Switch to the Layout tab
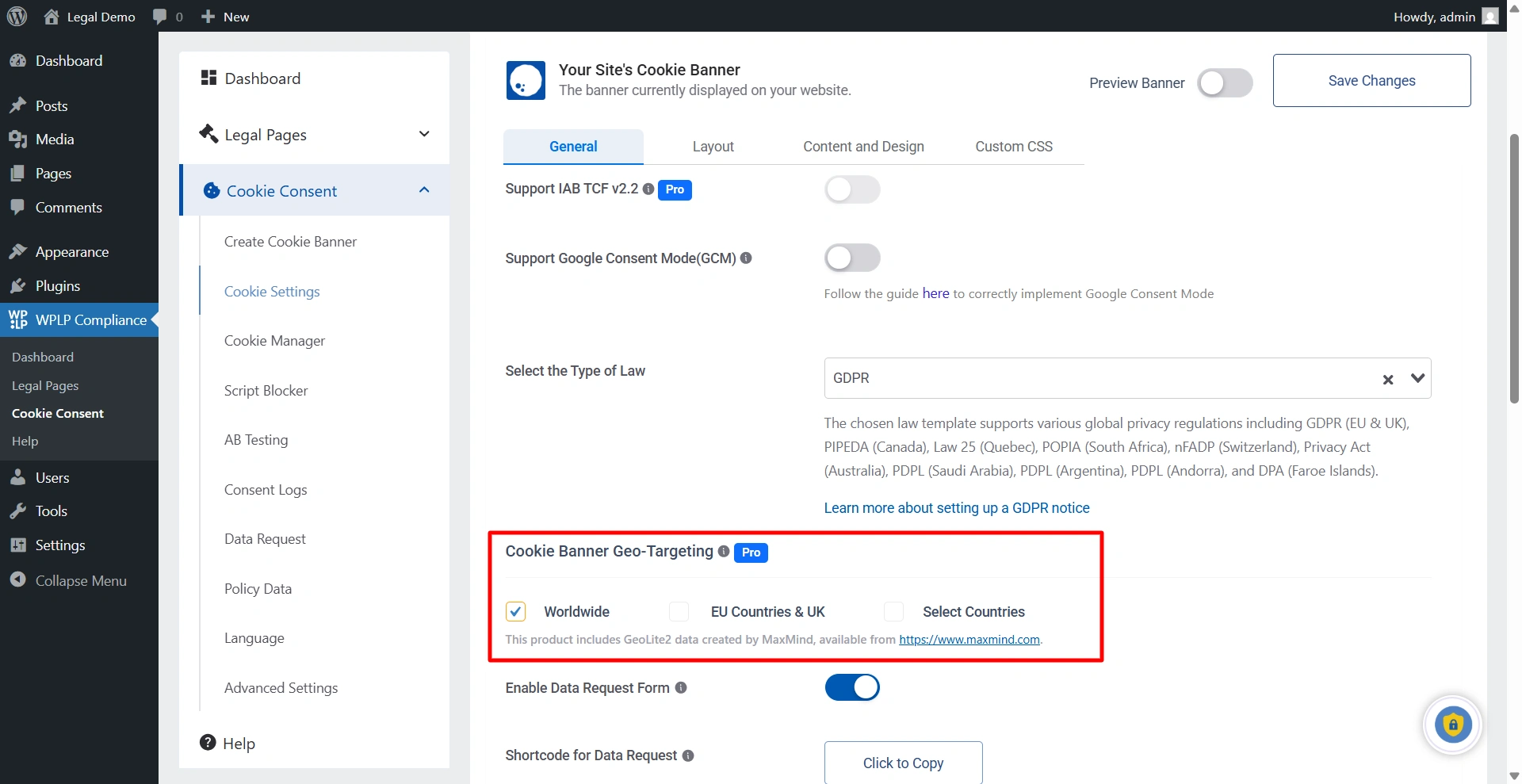Viewport: 1522px width, 784px height. 713,147
